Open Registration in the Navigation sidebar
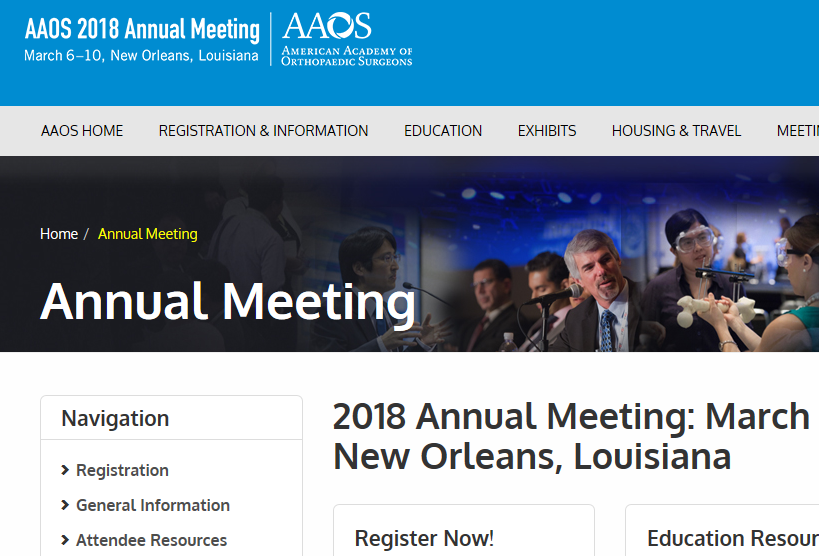This screenshot has width=819, height=556. [122, 470]
